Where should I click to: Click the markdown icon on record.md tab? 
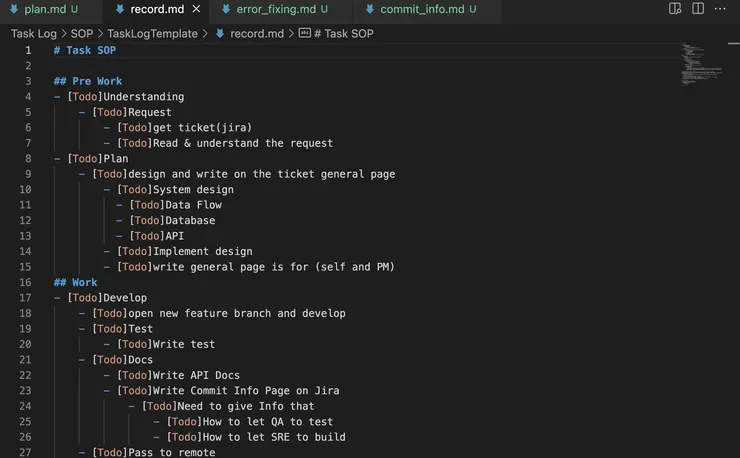(x=120, y=9)
